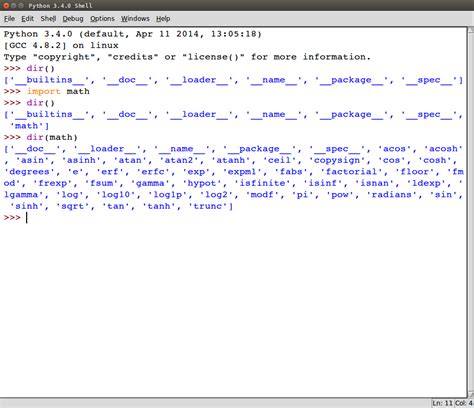This screenshot has width=474, height=408.
Task: Click 'tanh' in the output list
Action: point(159,206)
